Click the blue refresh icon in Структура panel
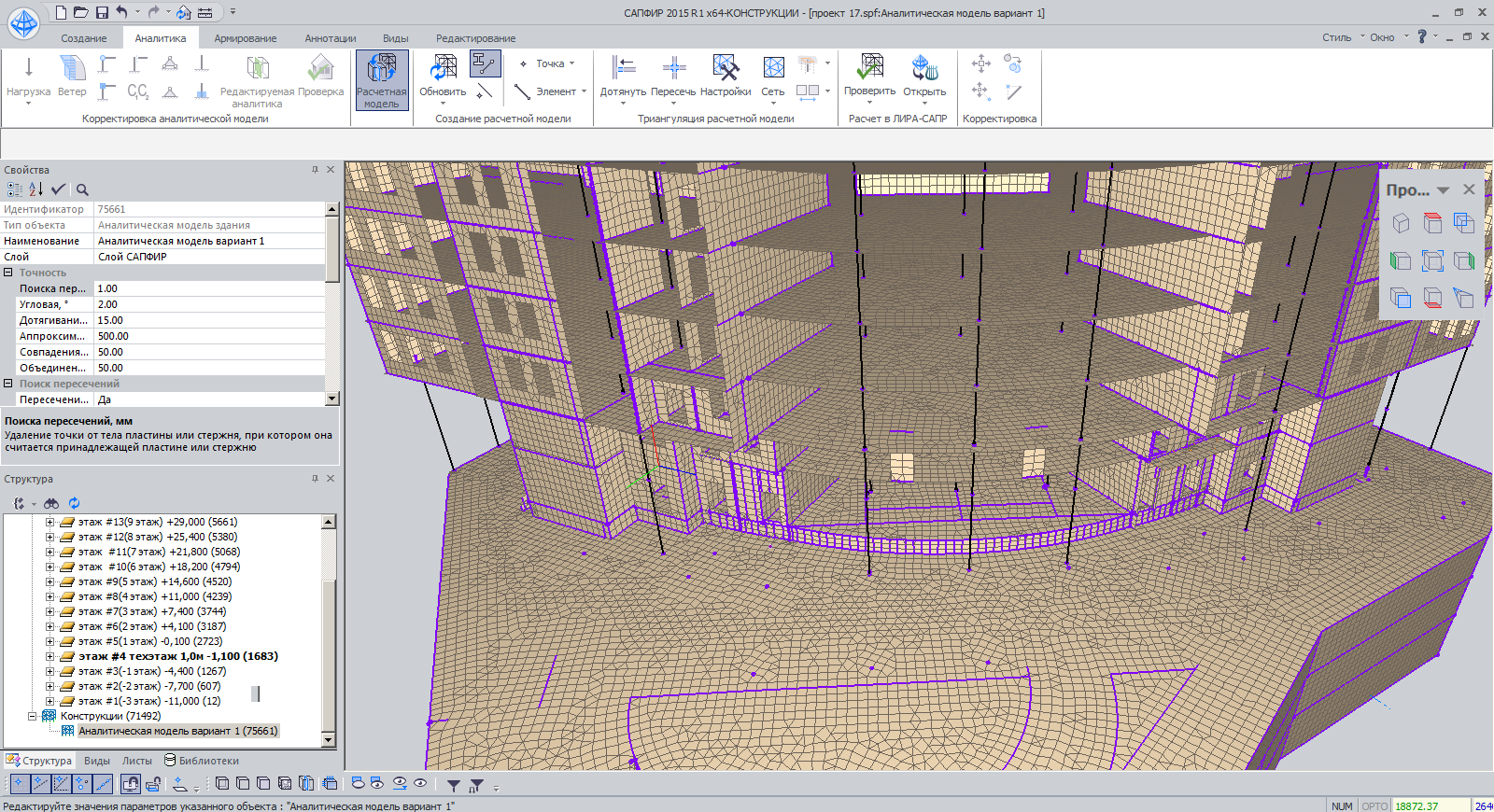 coord(74,503)
